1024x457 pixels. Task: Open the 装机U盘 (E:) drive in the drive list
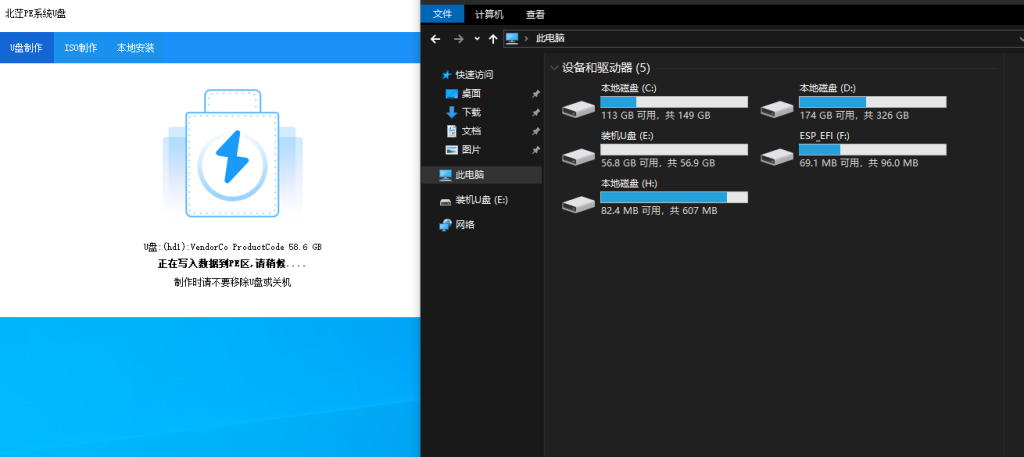[x=578, y=156]
